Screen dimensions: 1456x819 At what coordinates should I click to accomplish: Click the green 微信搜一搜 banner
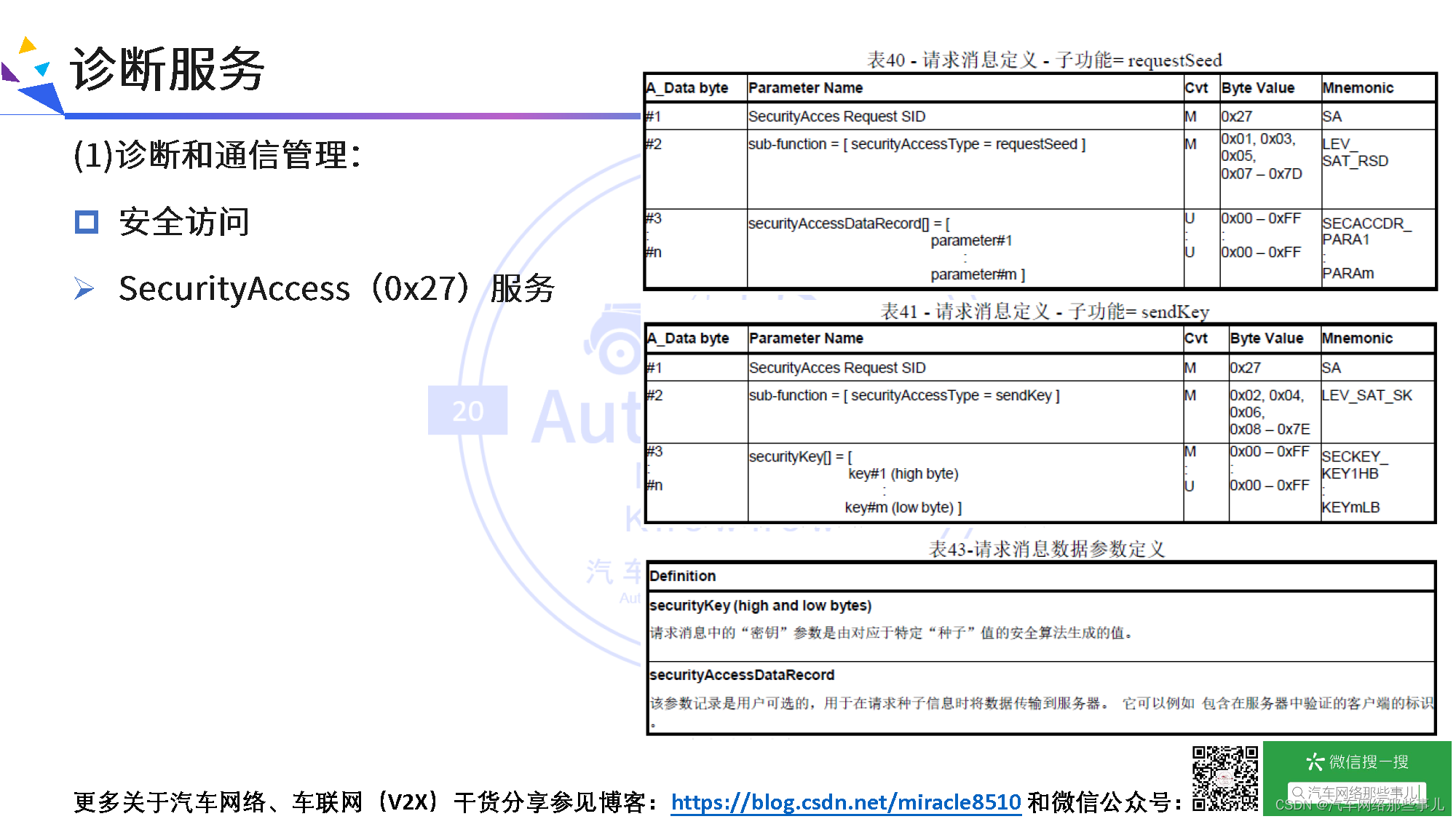click(x=1357, y=761)
